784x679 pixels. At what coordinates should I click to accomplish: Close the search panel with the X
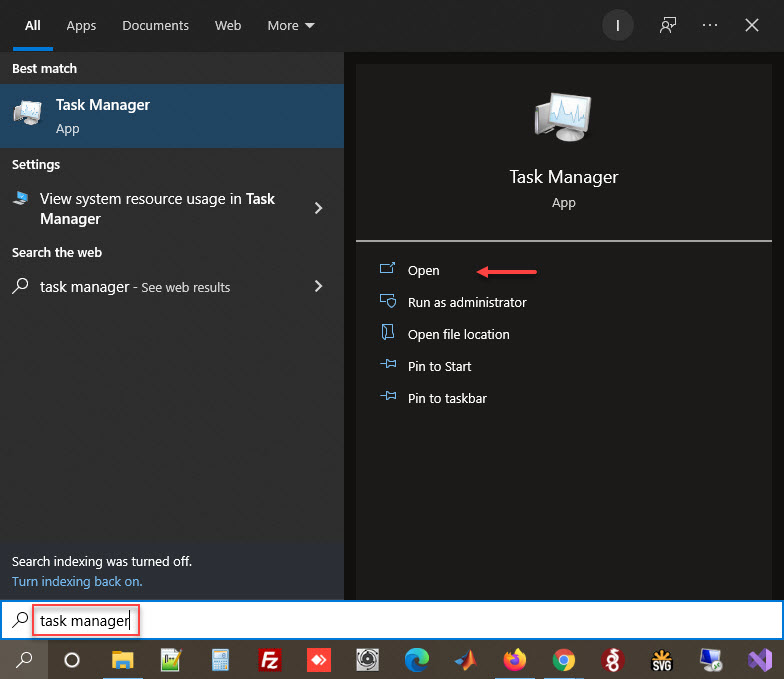[752, 26]
